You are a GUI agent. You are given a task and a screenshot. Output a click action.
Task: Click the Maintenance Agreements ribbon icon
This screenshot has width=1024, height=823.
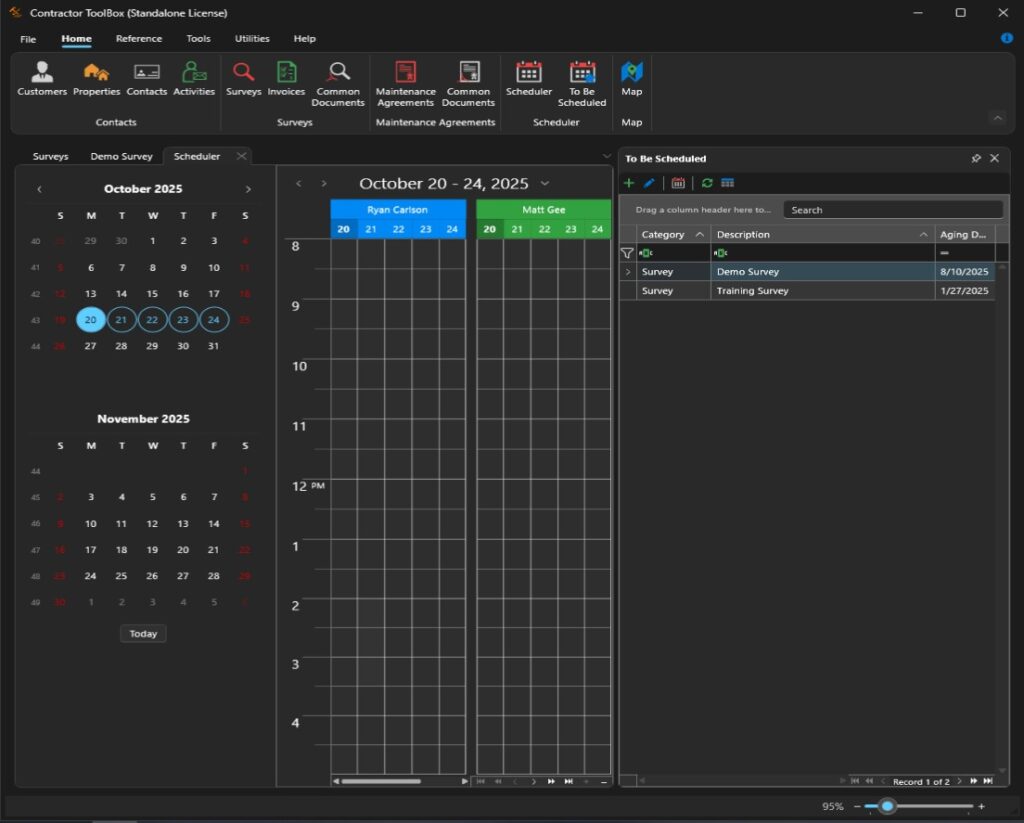pyautogui.click(x=404, y=80)
